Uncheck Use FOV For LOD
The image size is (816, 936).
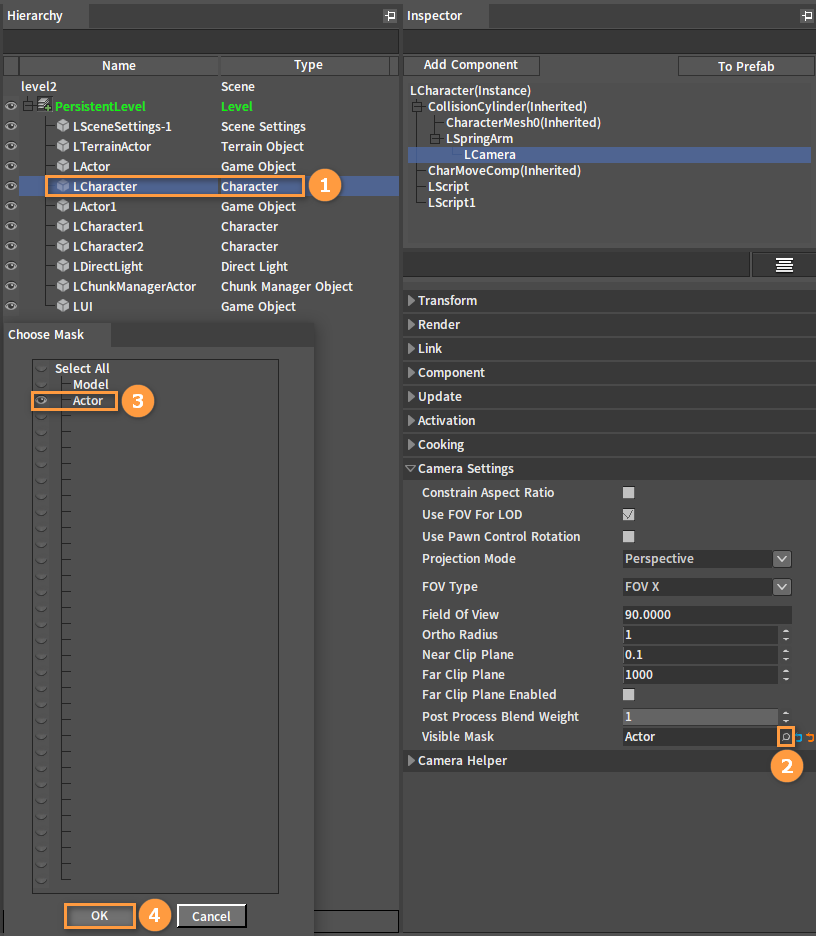point(629,515)
